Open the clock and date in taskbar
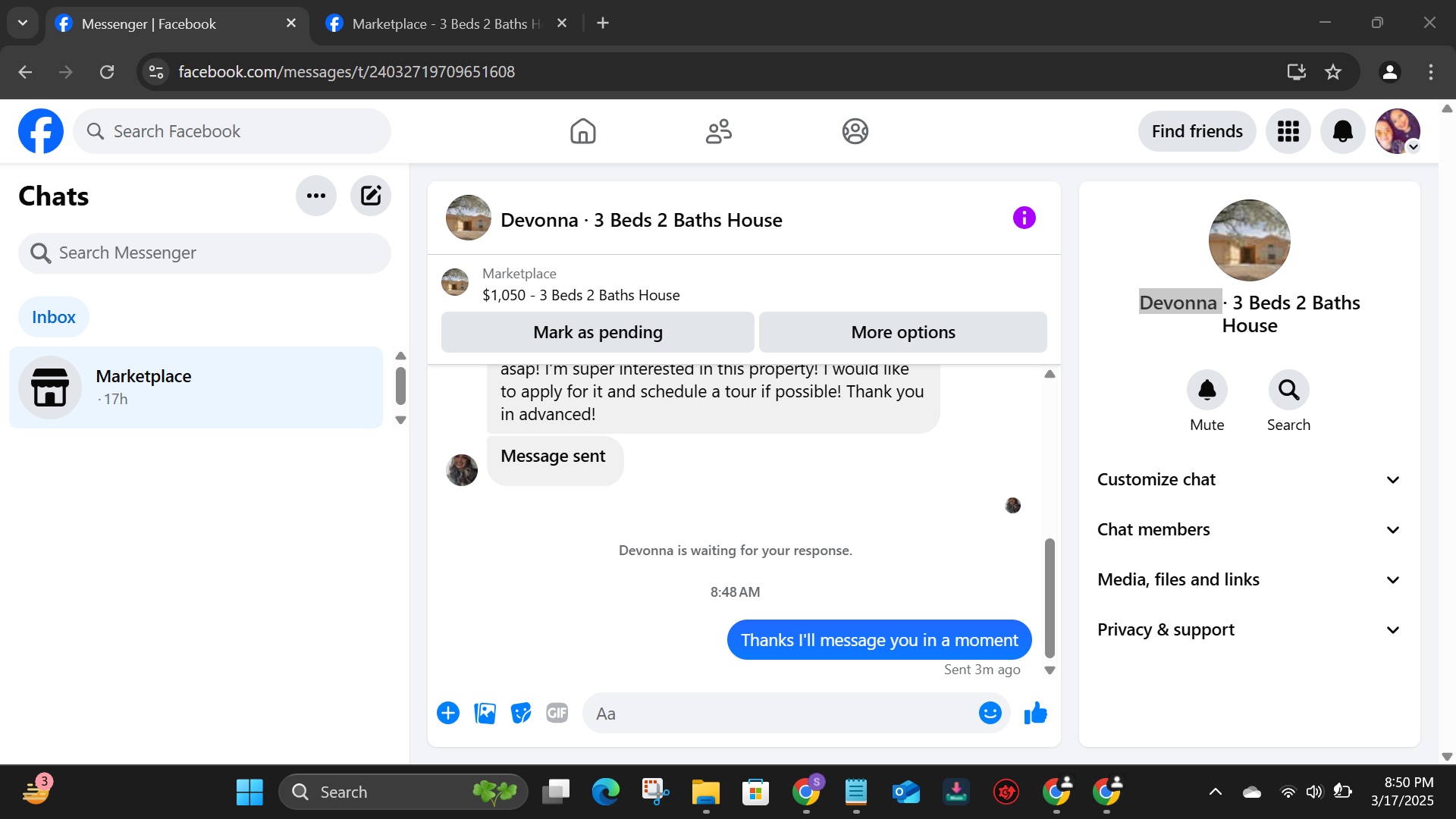Viewport: 1456px width, 819px height. [1404, 792]
